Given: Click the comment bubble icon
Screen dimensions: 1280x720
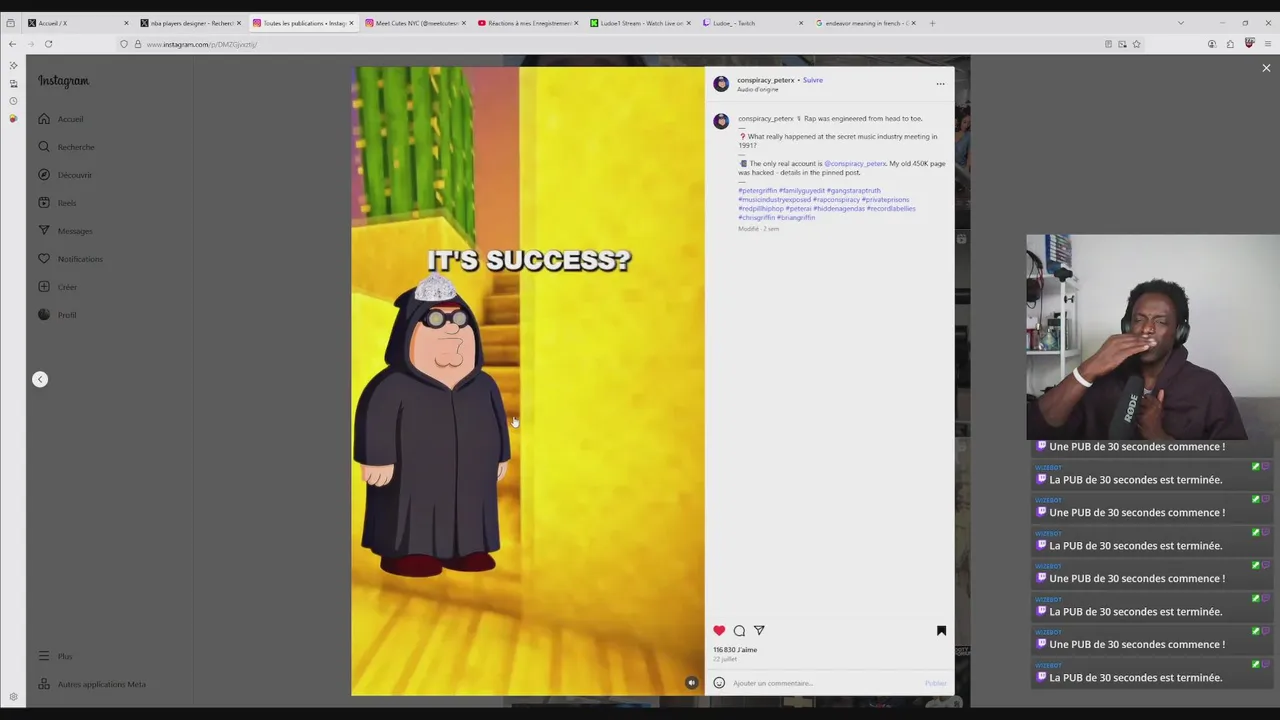Looking at the screenshot, I should 739,631.
